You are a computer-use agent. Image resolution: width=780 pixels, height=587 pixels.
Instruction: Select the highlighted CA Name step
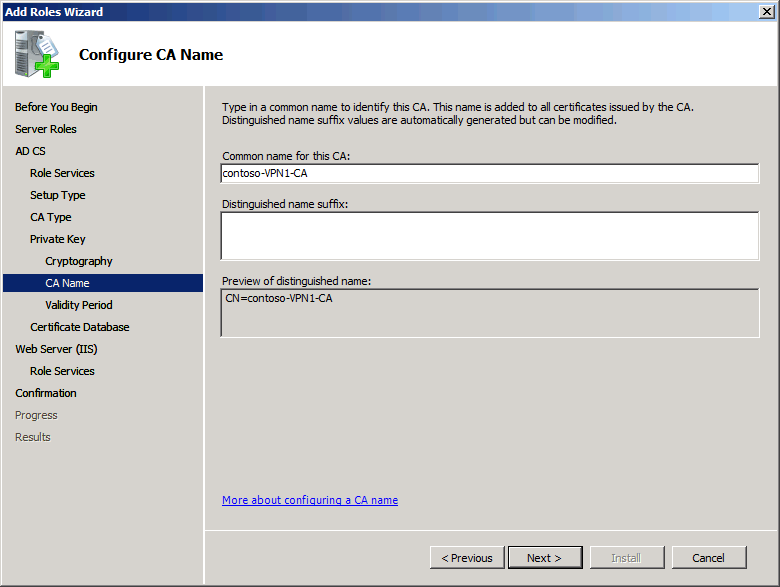(x=103, y=283)
